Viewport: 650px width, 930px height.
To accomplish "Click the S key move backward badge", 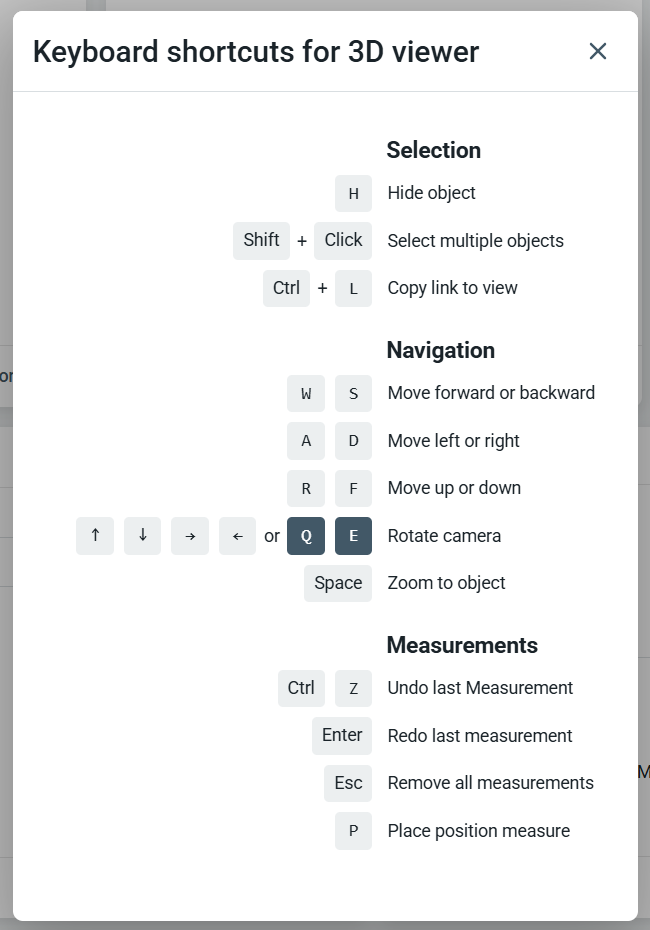I will pyautogui.click(x=353, y=393).
